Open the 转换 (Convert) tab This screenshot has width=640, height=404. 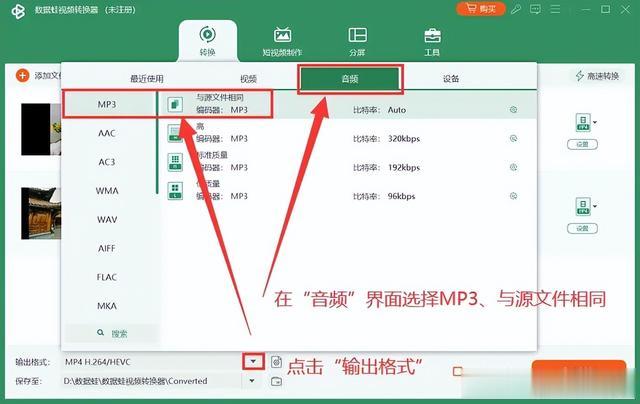click(207, 41)
